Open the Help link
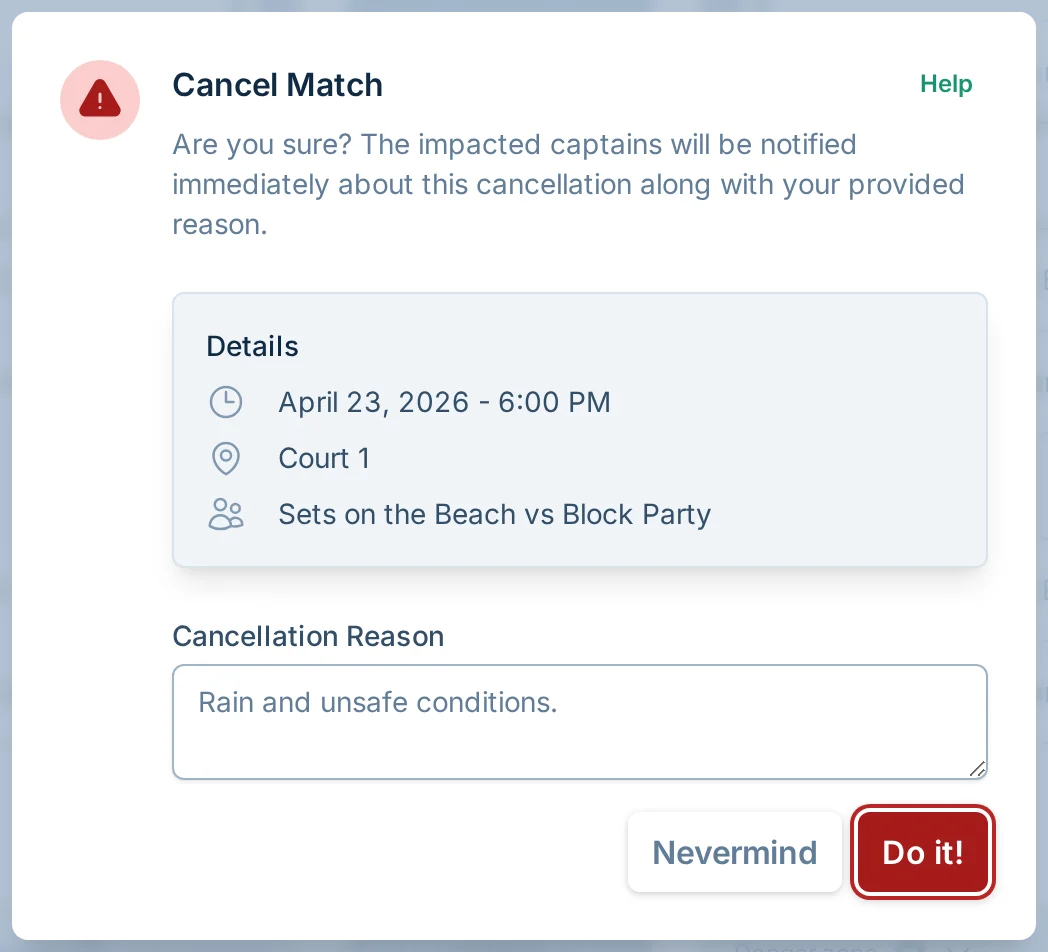This screenshot has width=1048, height=952. [946, 84]
